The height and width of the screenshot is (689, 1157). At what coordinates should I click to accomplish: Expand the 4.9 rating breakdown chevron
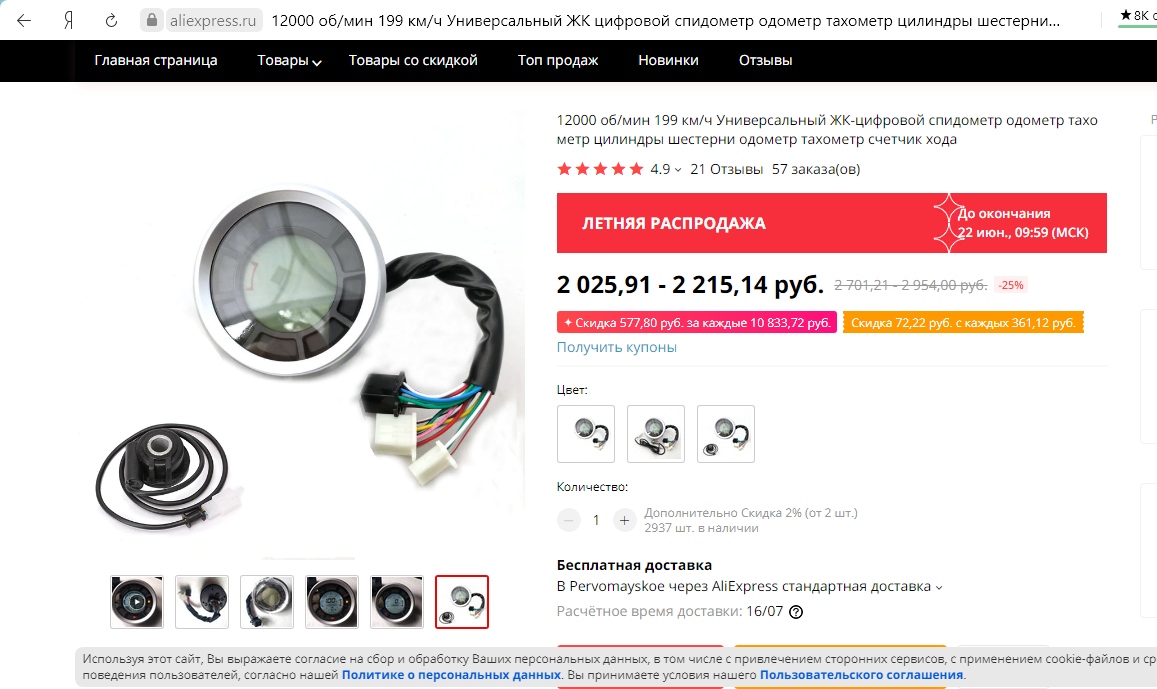pyautogui.click(x=678, y=170)
